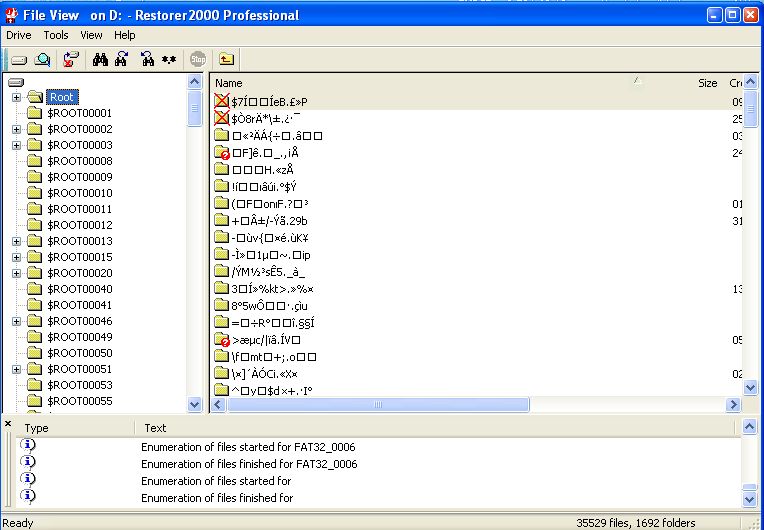The image size is (764, 530).
Task: Select the $ROOT00011 tree folder
Action: coord(80,209)
